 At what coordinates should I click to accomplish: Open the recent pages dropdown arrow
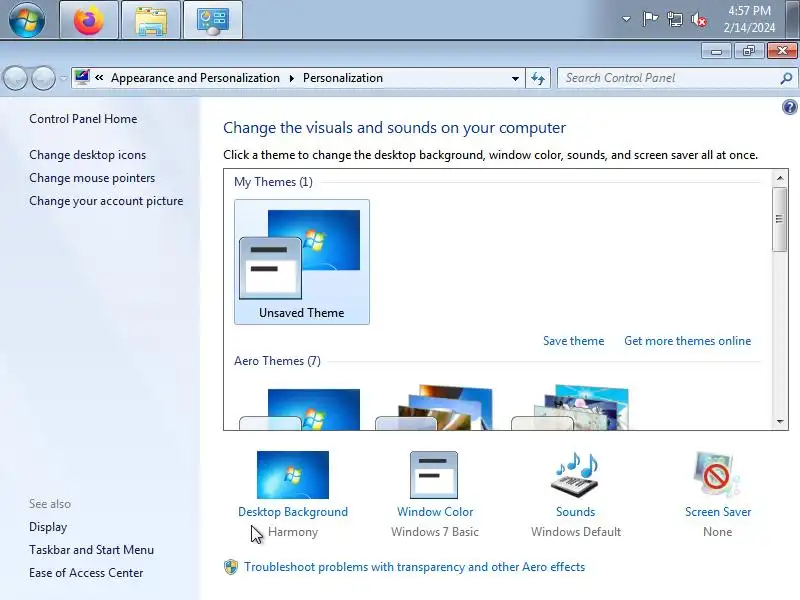pyautogui.click(x=63, y=79)
